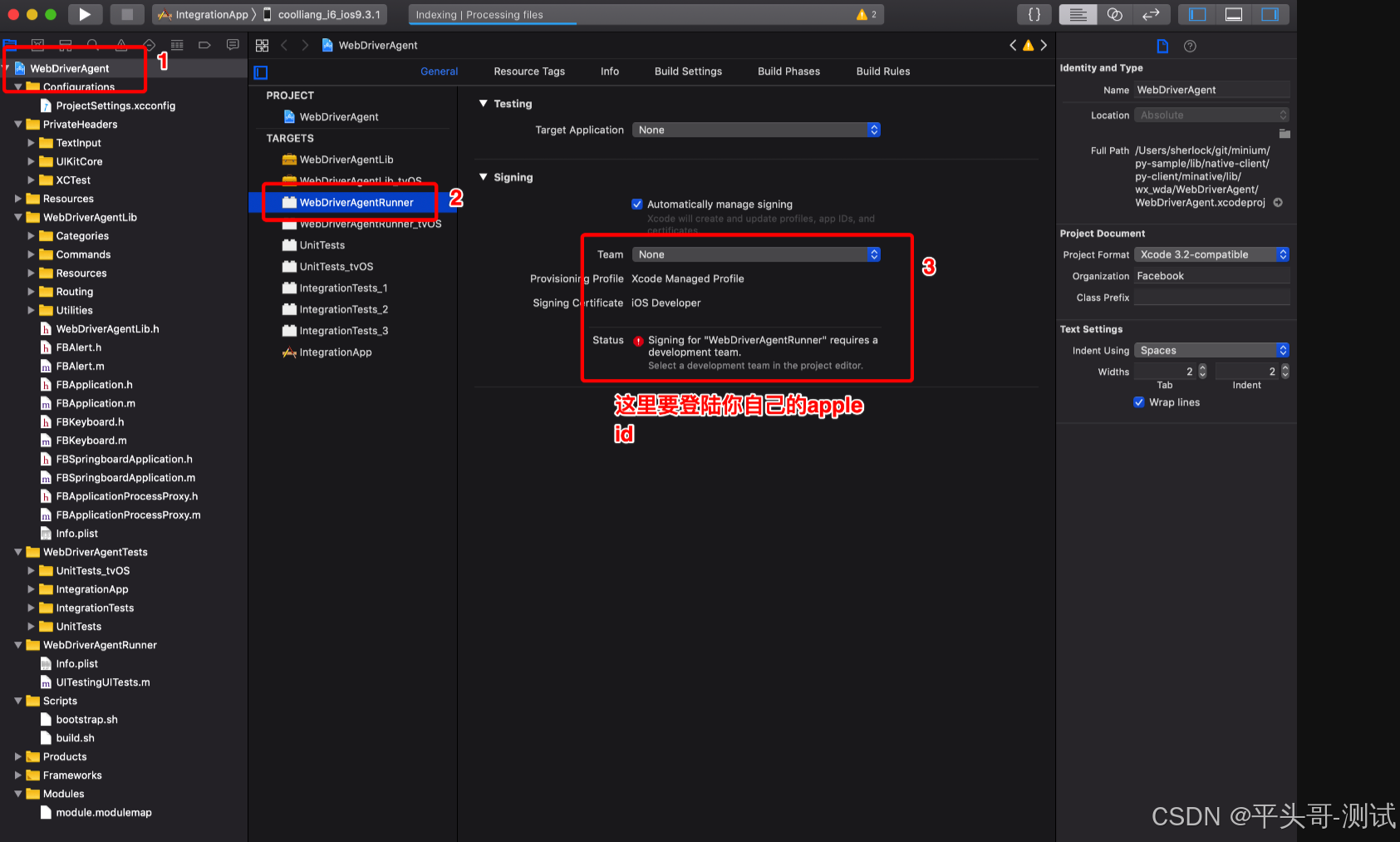This screenshot has width=1400, height=842.
Task: Open the code snippets library button
Action: 1034,14
